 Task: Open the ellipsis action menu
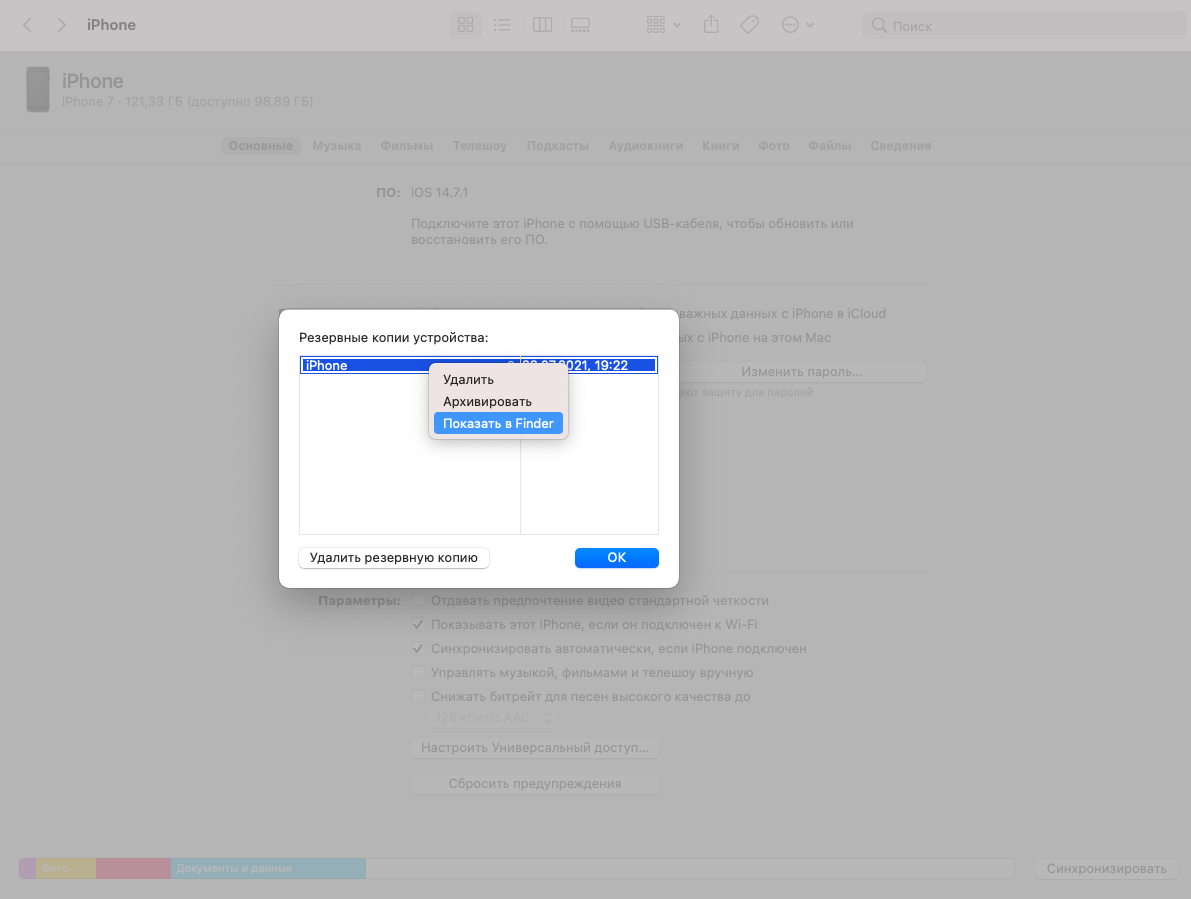coord(798,25)
